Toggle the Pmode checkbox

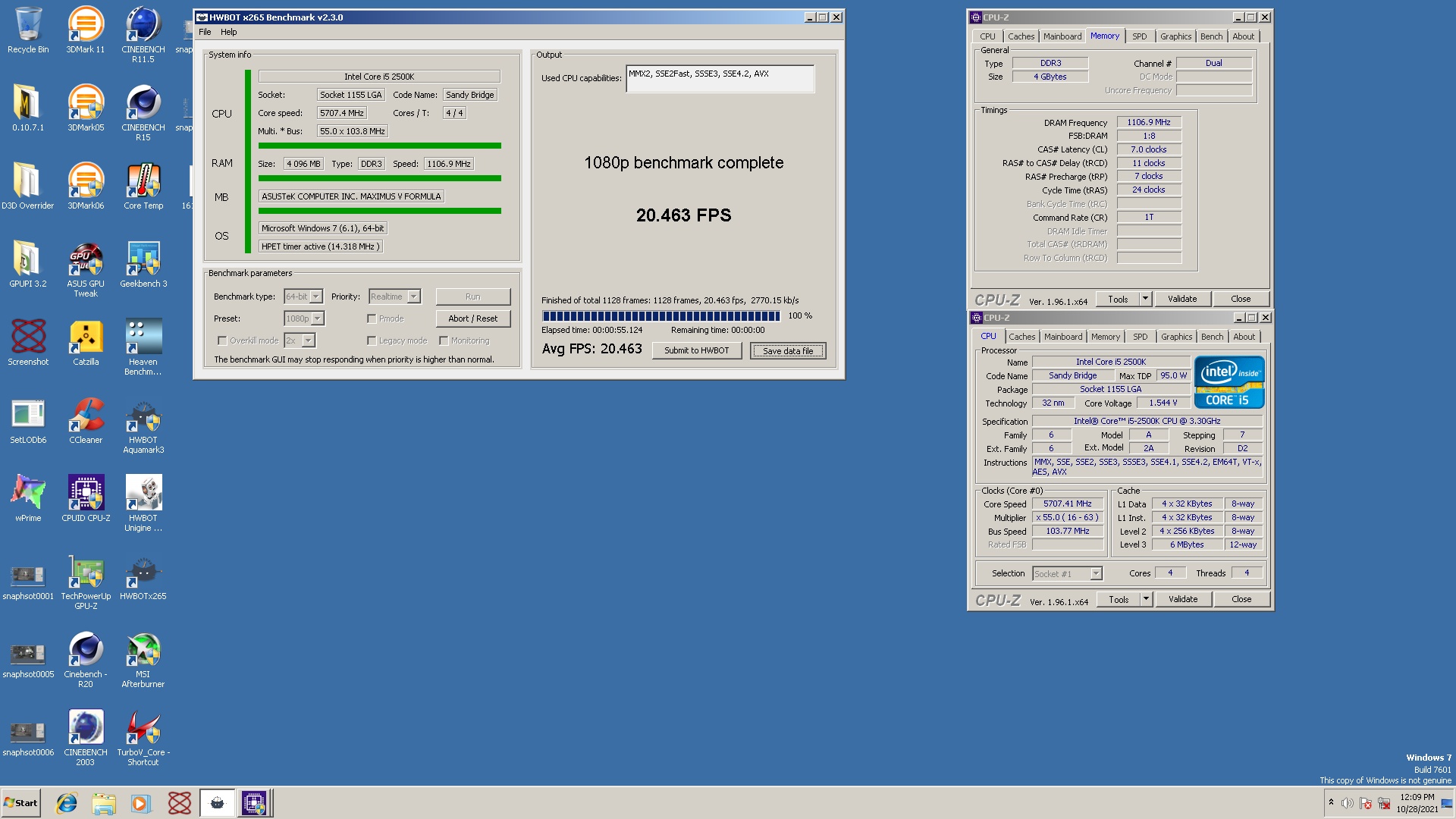(x=372, y=318)
